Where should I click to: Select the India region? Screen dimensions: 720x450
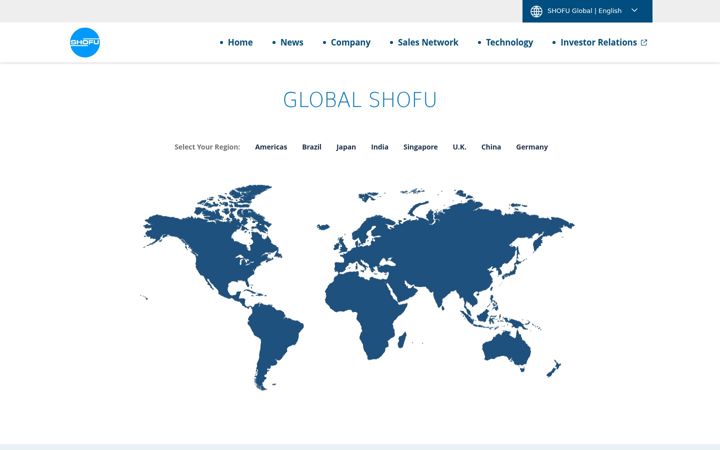(x=379, y=147)
